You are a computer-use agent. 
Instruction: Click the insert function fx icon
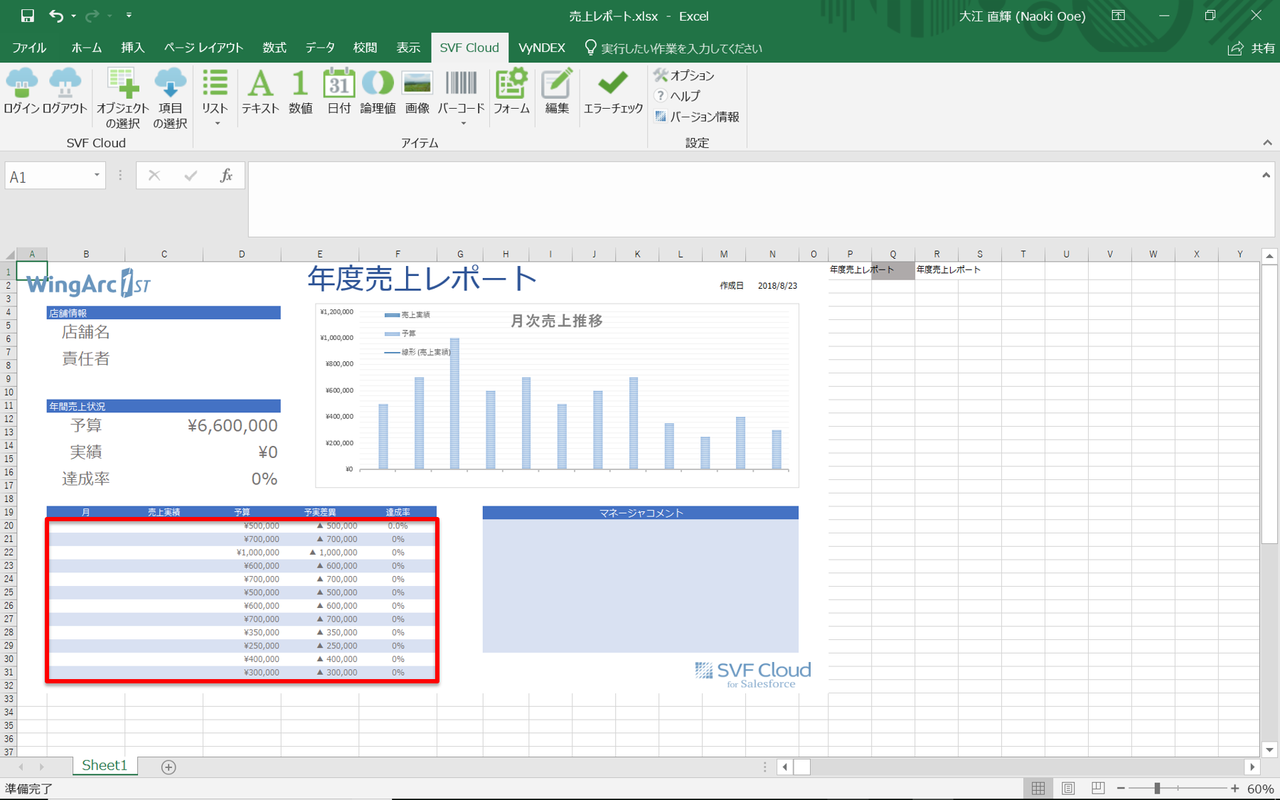click(227, 176)
